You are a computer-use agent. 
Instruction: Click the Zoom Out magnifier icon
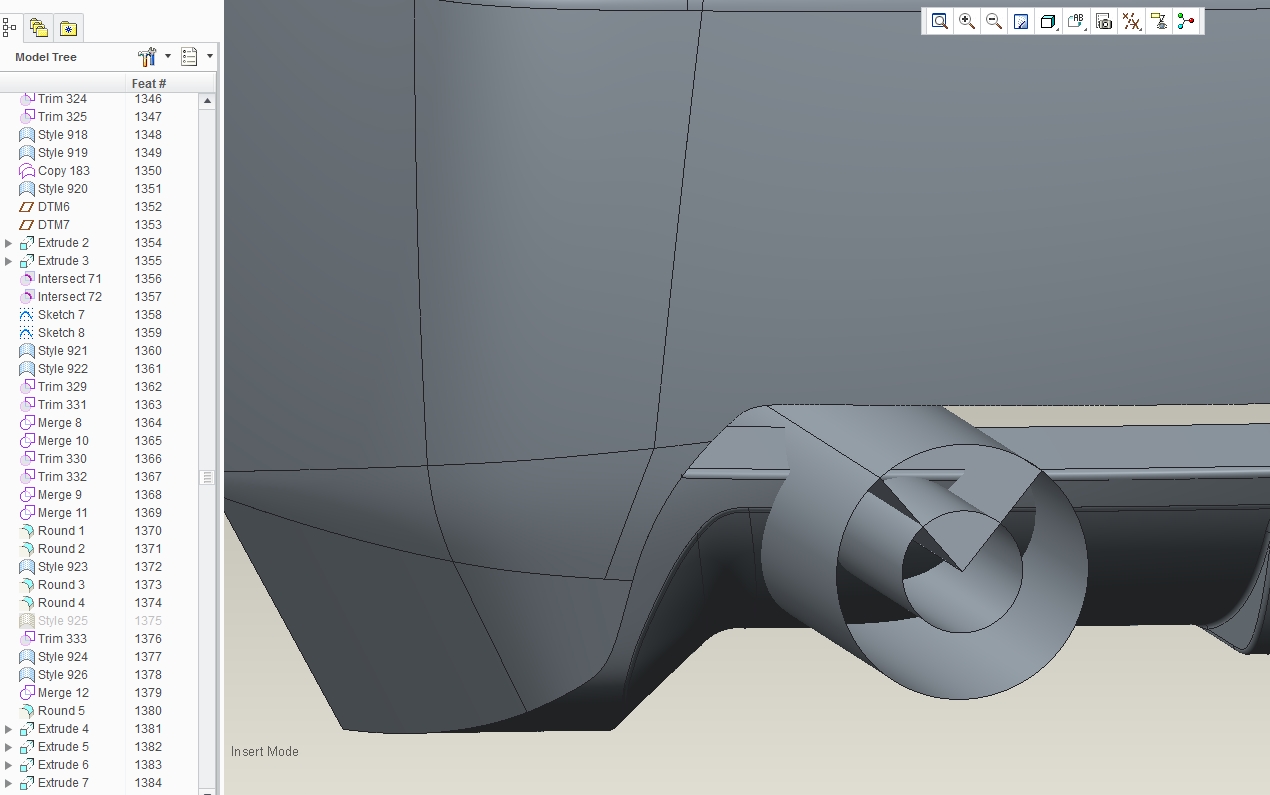click(x=994, y=21)
